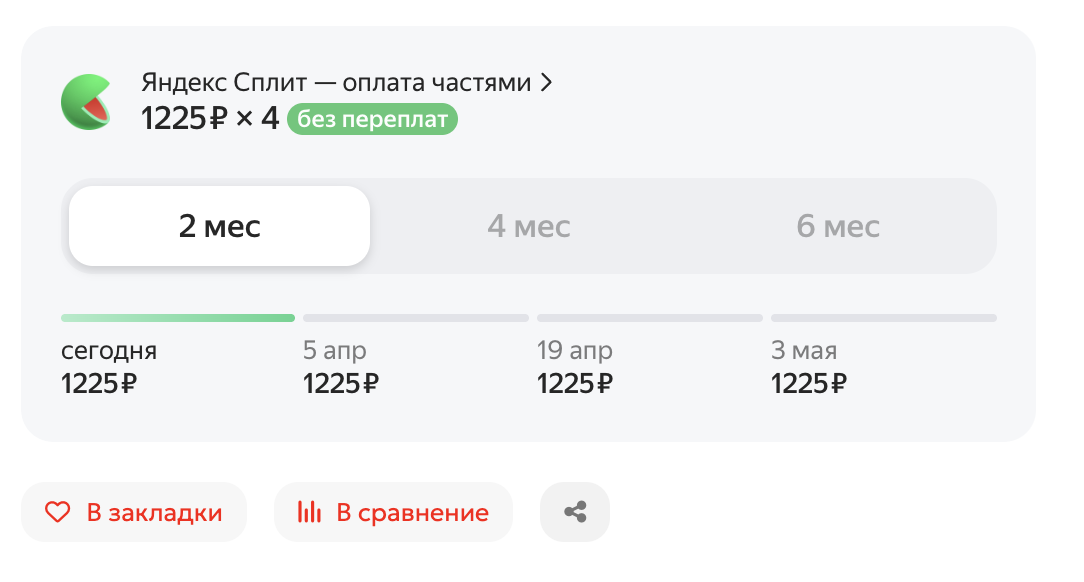Click the 1225₽ × 4 price heading
Screen dimensions: 1084x582
(x=210, y=120)
